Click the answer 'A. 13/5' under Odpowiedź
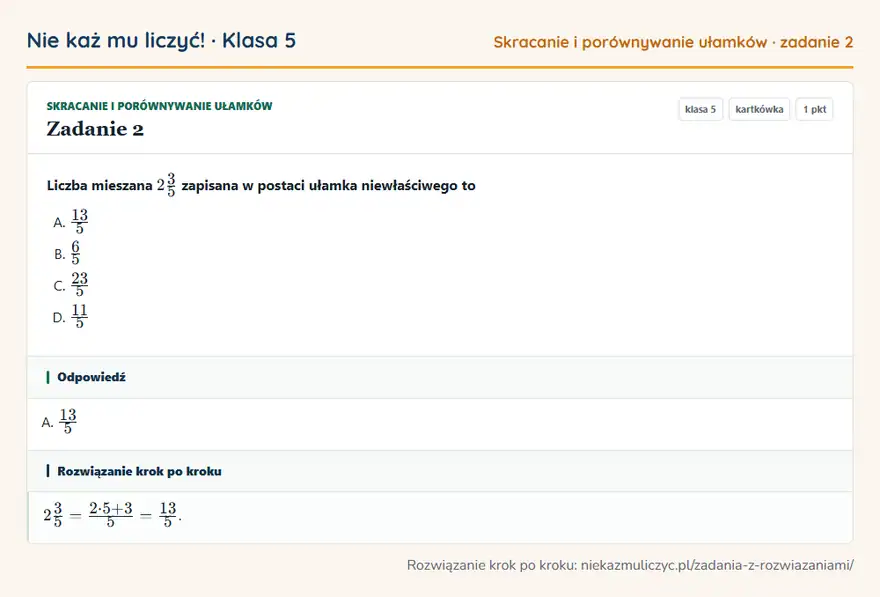 (59, 422)
